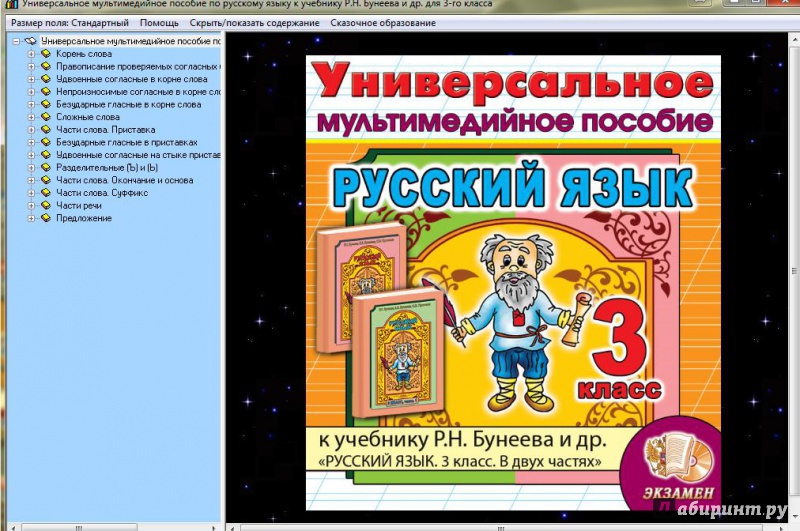Expand Удвоенные согласные в корне слова
800x531 pixels.
pos(31,79)
